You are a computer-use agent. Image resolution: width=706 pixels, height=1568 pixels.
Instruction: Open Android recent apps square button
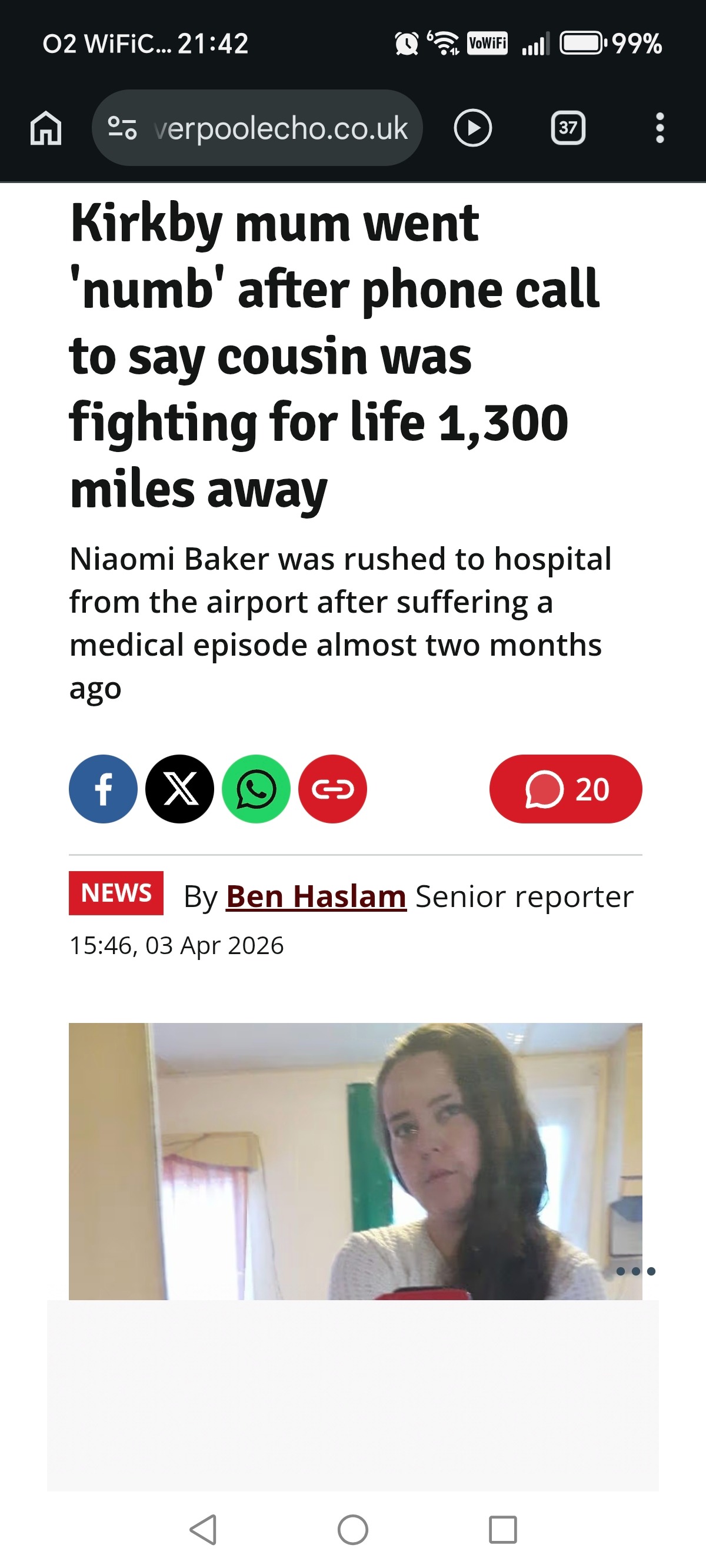click(502, 1529)
